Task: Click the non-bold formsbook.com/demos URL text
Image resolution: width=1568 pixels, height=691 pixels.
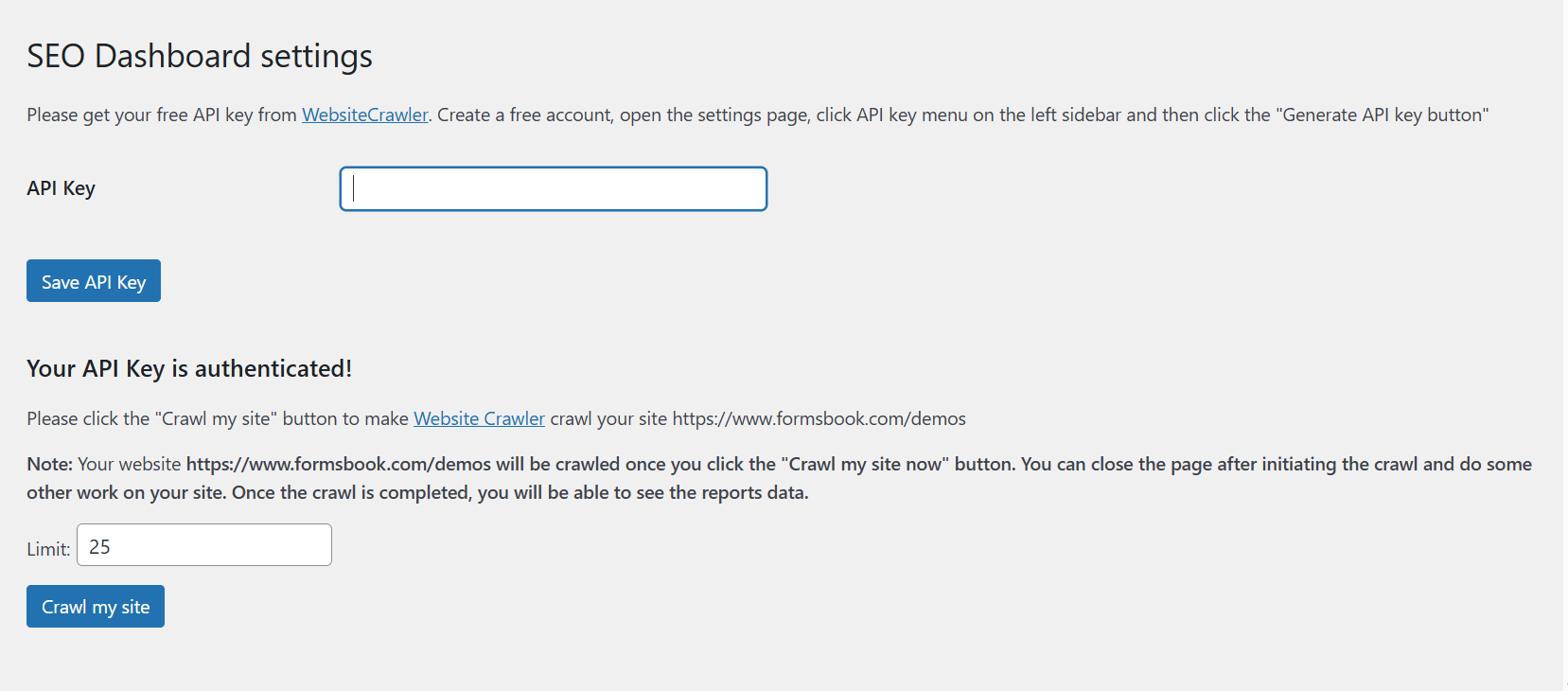Action: pos(819,418)
